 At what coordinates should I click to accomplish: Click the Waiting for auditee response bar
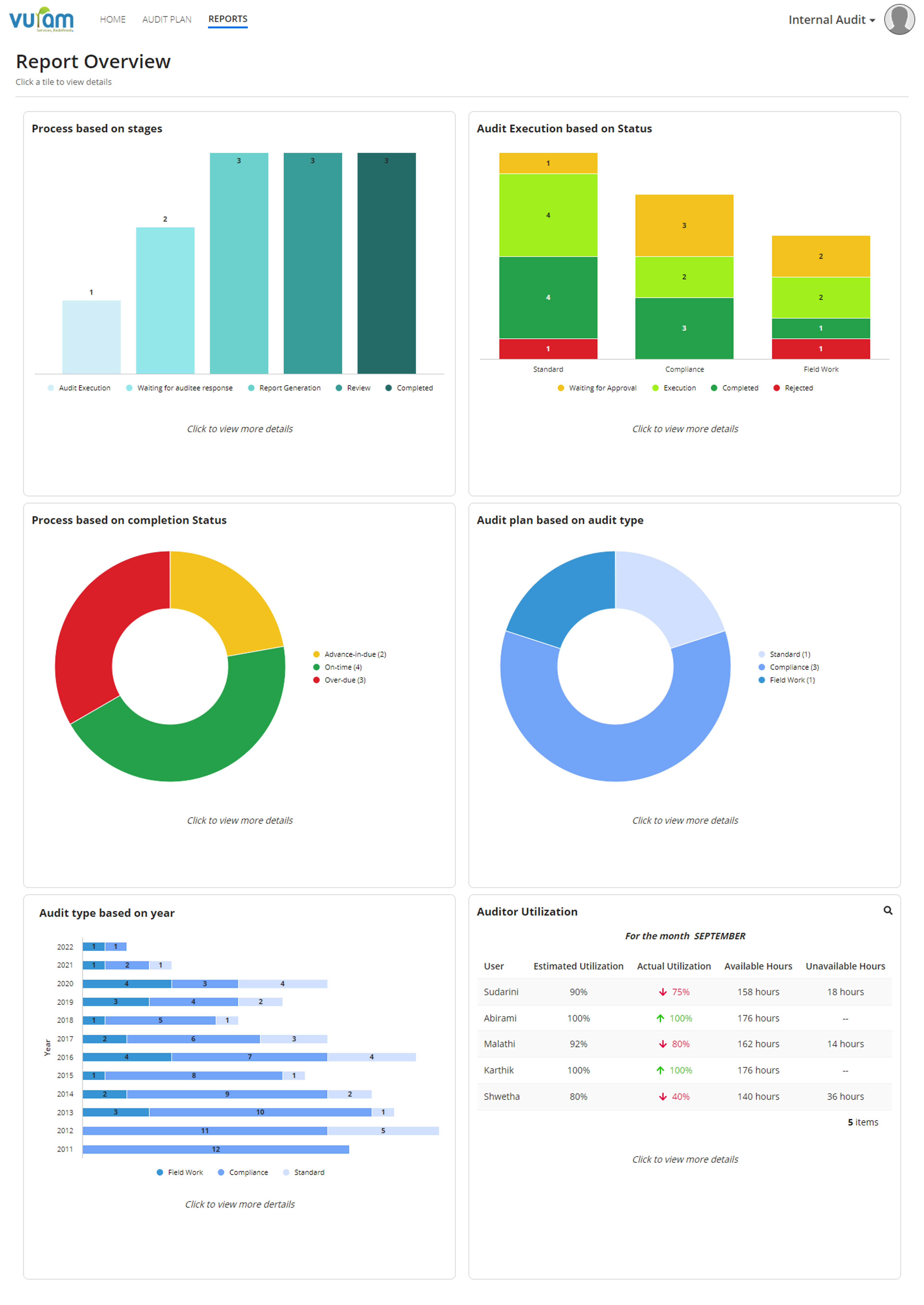(165, 300)
